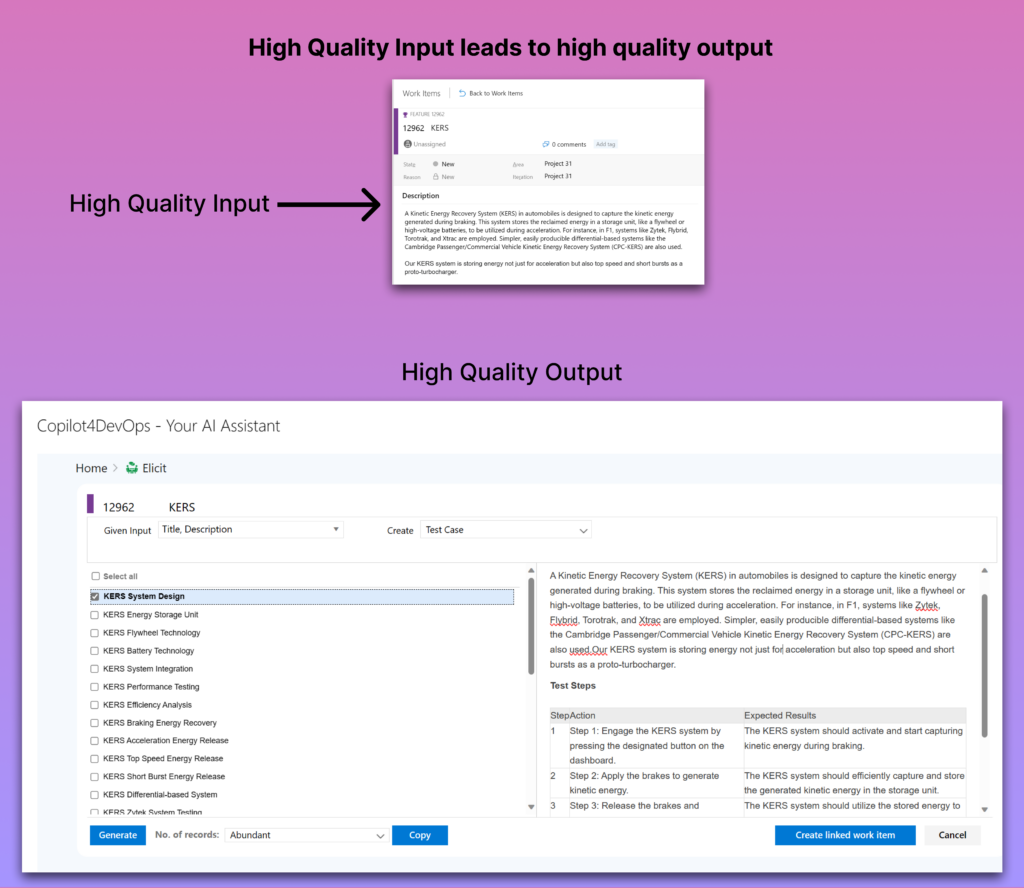
Task: Click the Add tag button
Action: pyautogui.click(x=605, y=144)
